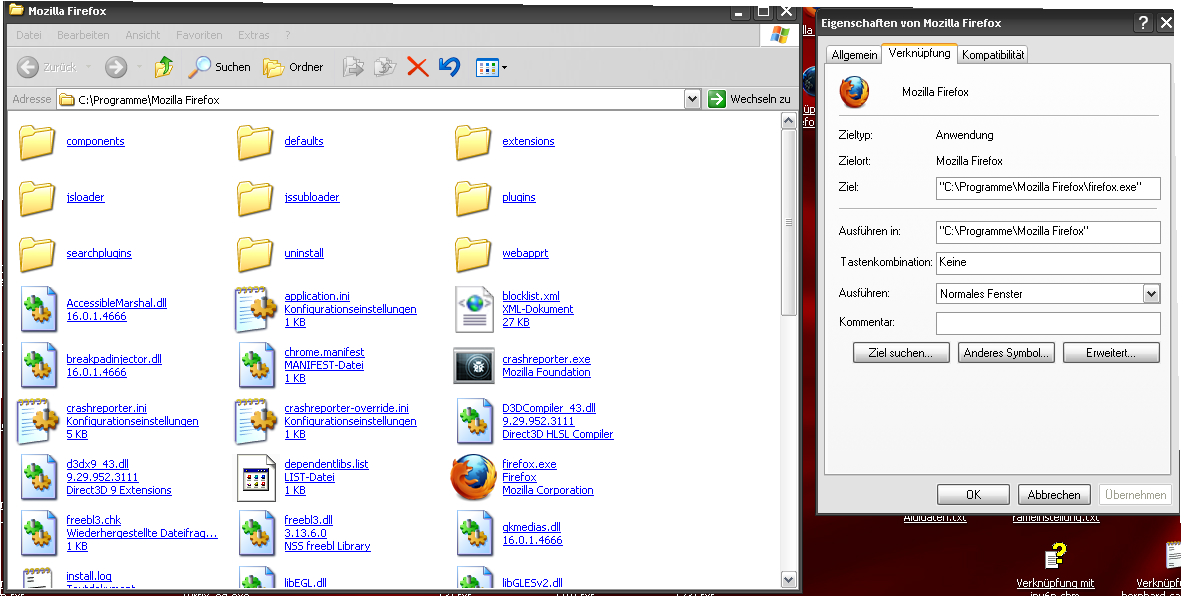Click the Anderes Symbol button

pos(1006,353)
